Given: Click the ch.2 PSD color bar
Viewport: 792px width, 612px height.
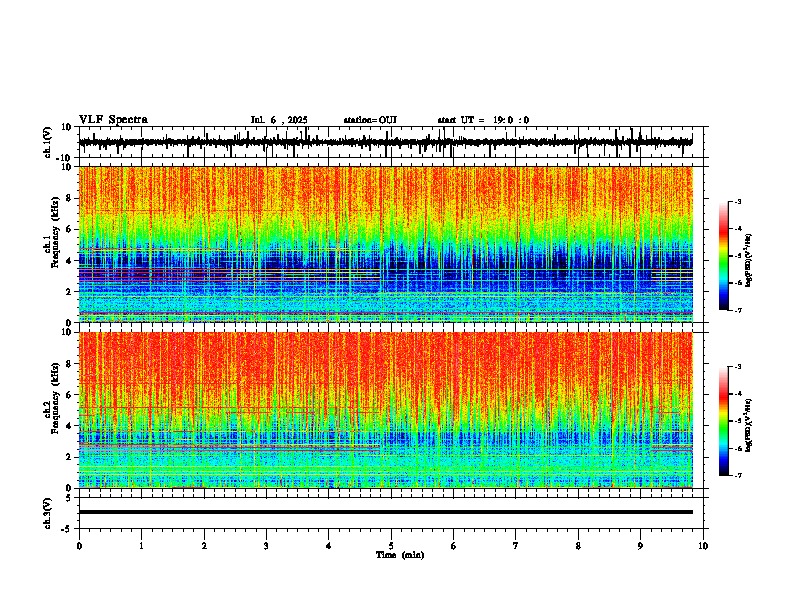Looking at the screenshot, I should [723, 421].
